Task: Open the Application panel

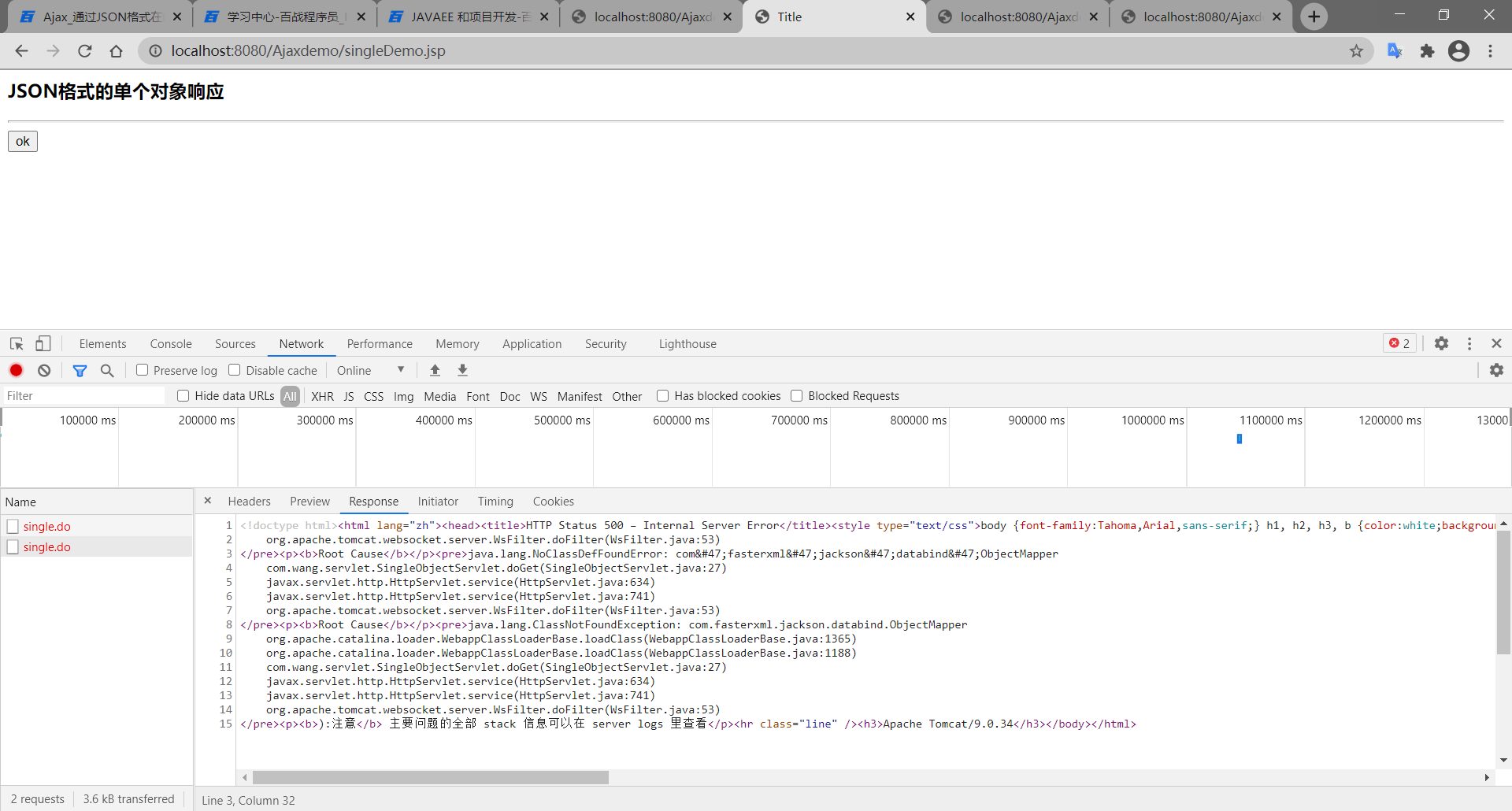Action: pos(532,344)
